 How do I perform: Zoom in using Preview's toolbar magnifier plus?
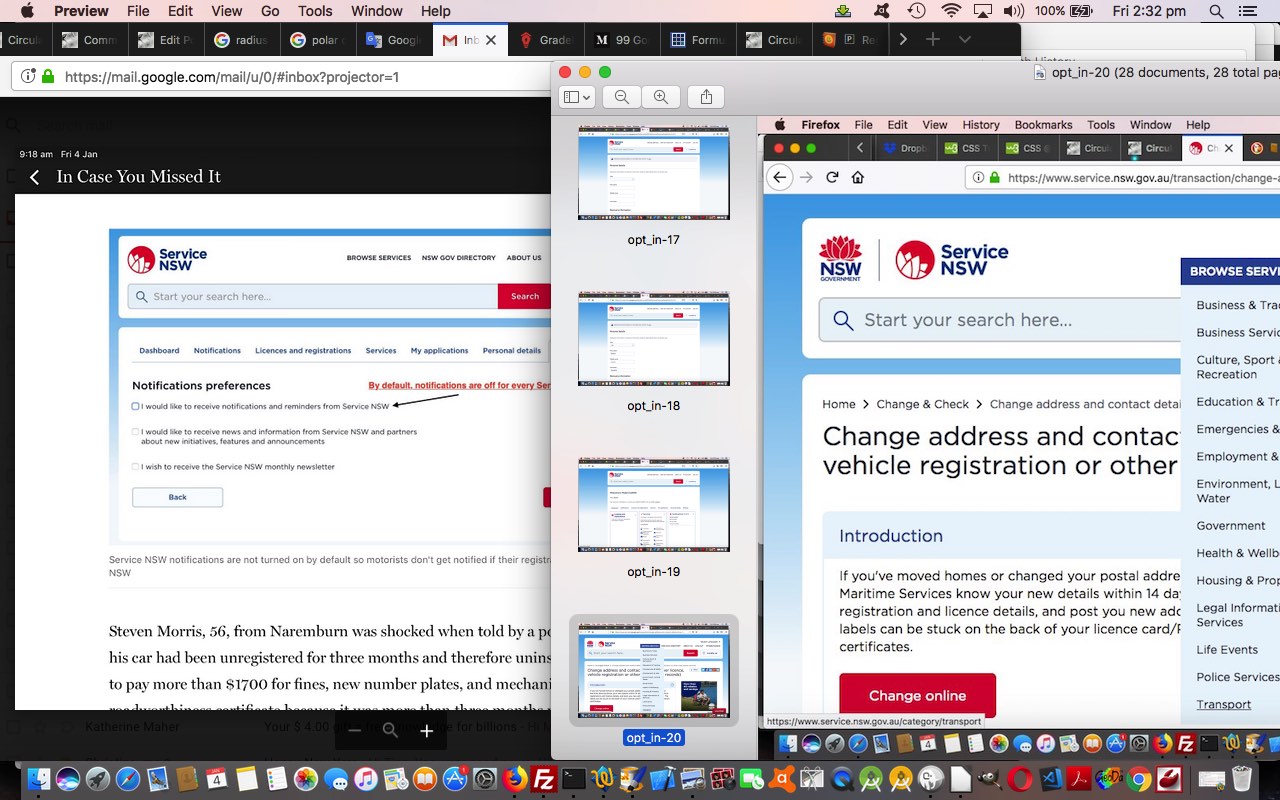pos(661,97)
